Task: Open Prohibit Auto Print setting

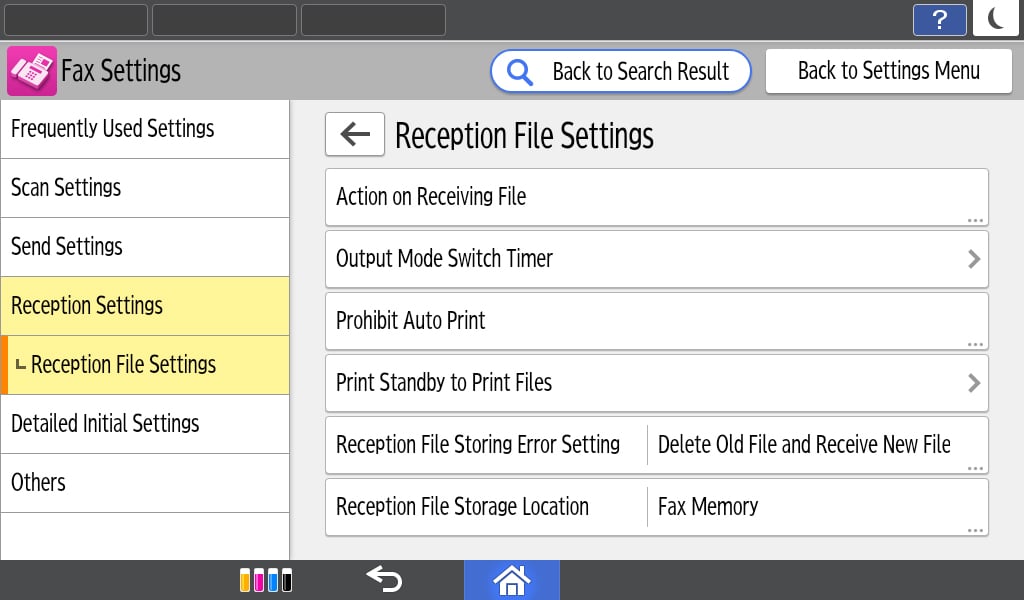Action: click(656, 321)
